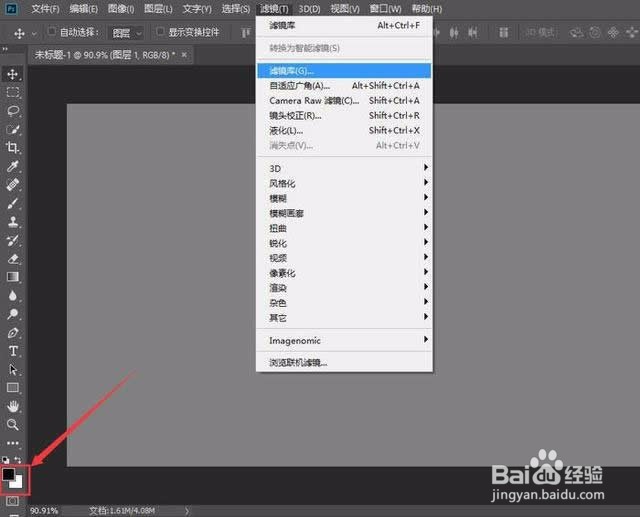
Task: Select the Lasso tool
Action: 13,111
